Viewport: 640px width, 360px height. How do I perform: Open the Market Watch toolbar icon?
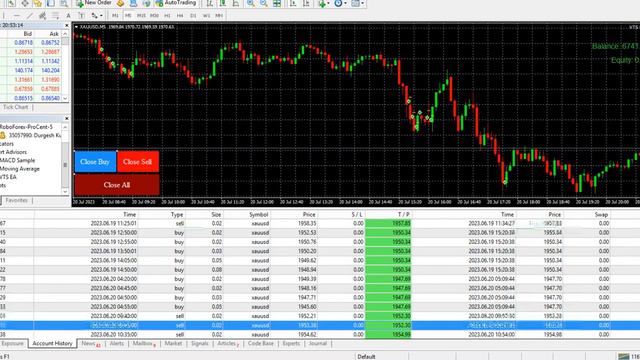(x=11, y=3)
